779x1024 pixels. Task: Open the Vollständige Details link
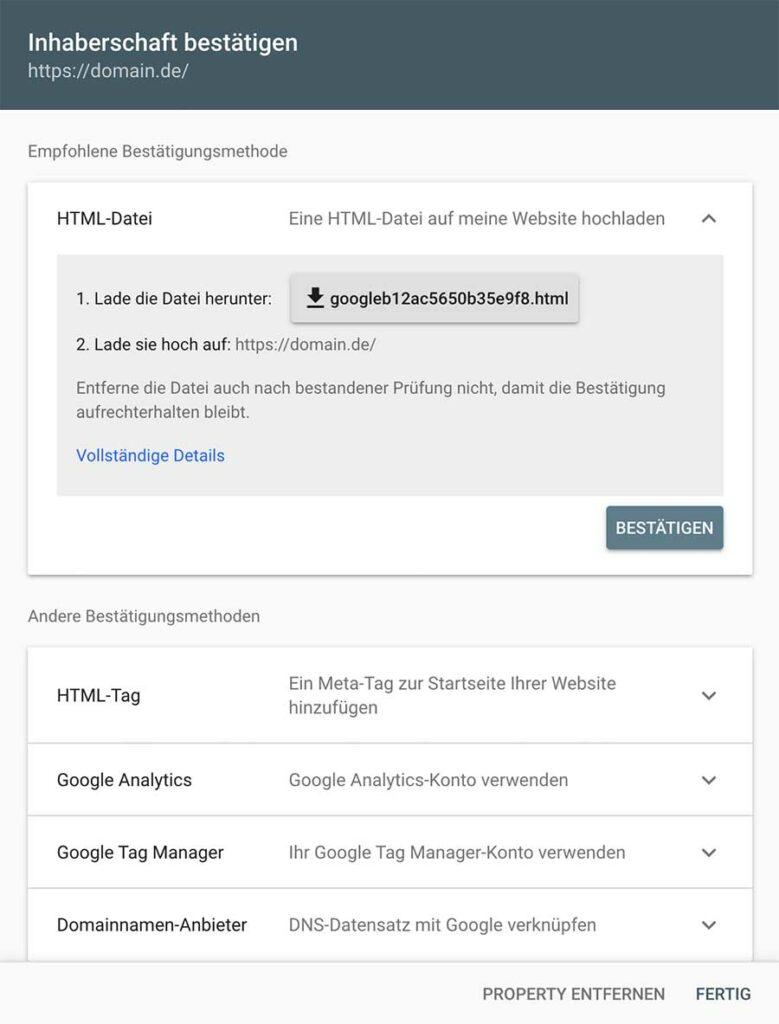click(150, 456)
